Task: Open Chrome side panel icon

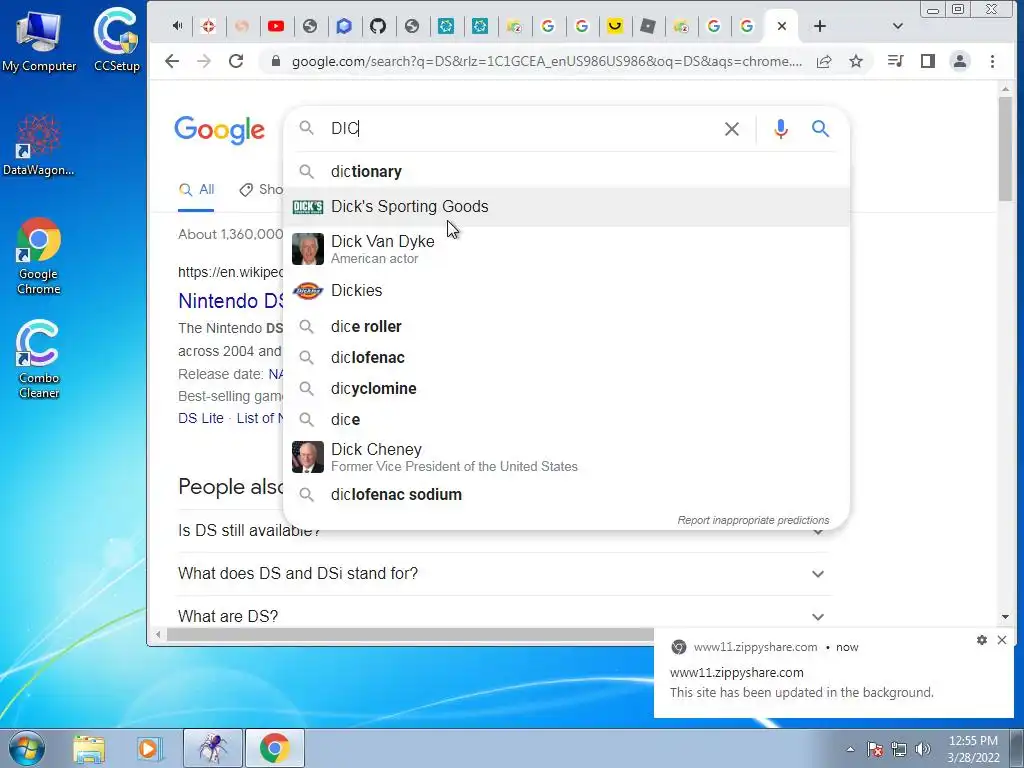Action: (x=927, y=61)
